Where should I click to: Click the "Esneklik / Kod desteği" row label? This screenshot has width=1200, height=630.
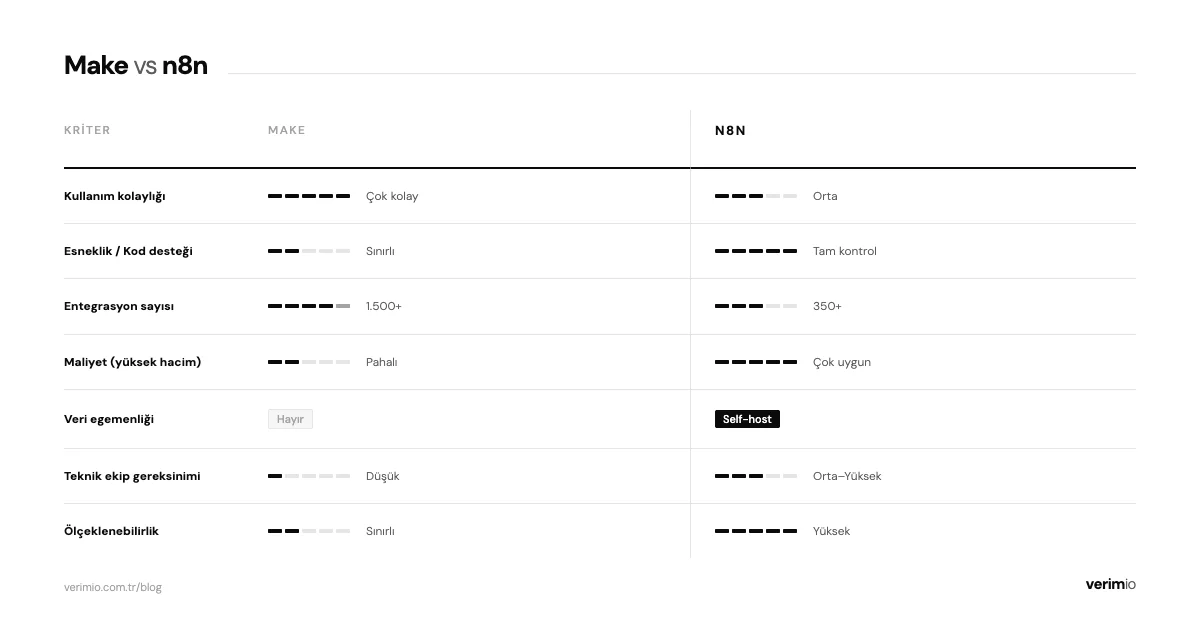pos(128,251)
